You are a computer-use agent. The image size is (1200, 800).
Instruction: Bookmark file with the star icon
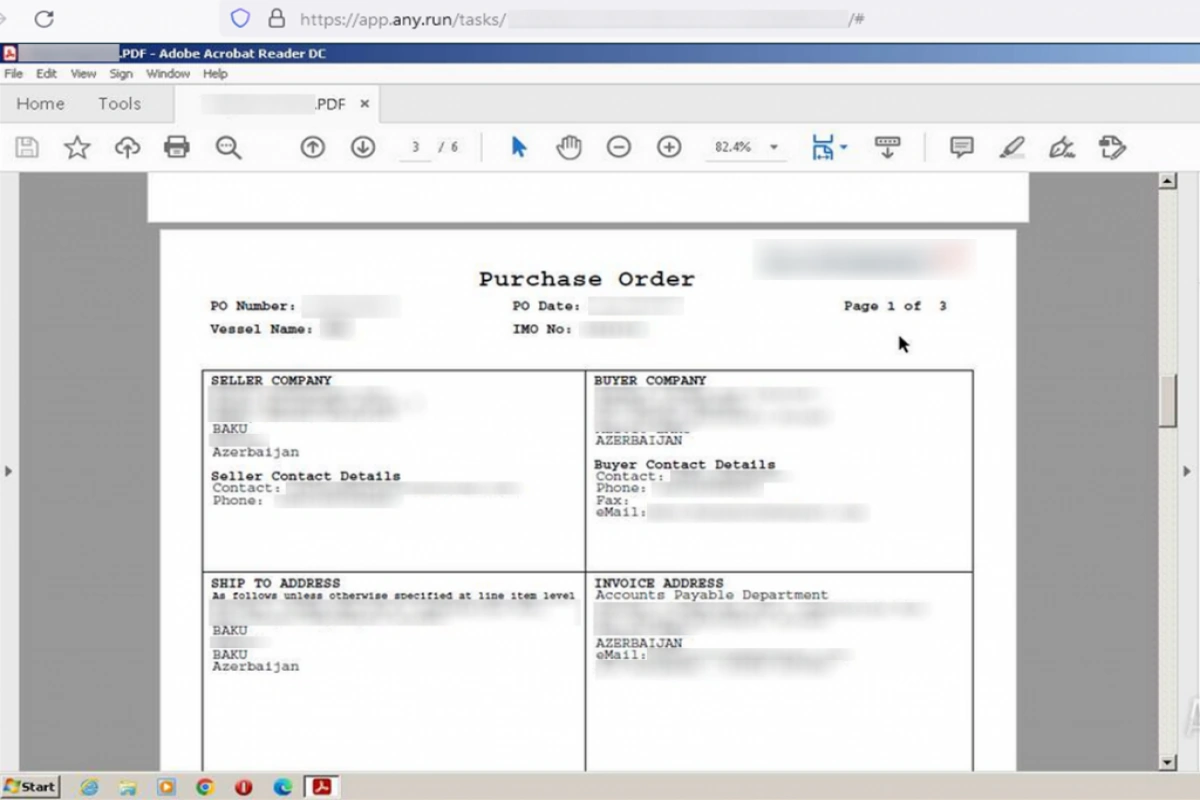point(77,148)
